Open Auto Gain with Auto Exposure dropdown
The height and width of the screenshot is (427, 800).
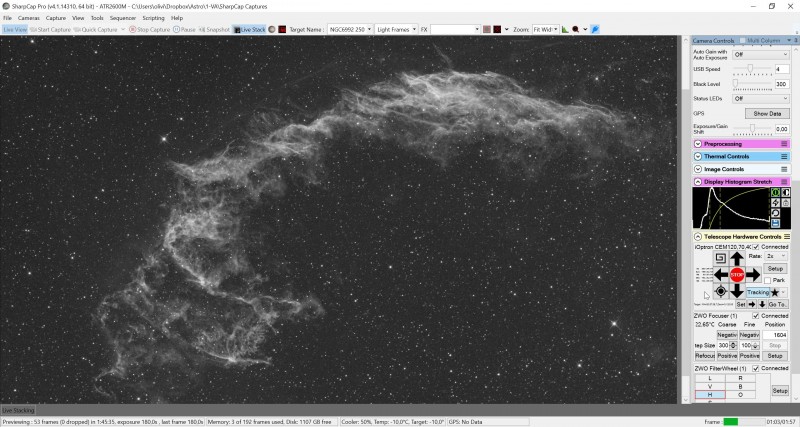coord(761,55)
